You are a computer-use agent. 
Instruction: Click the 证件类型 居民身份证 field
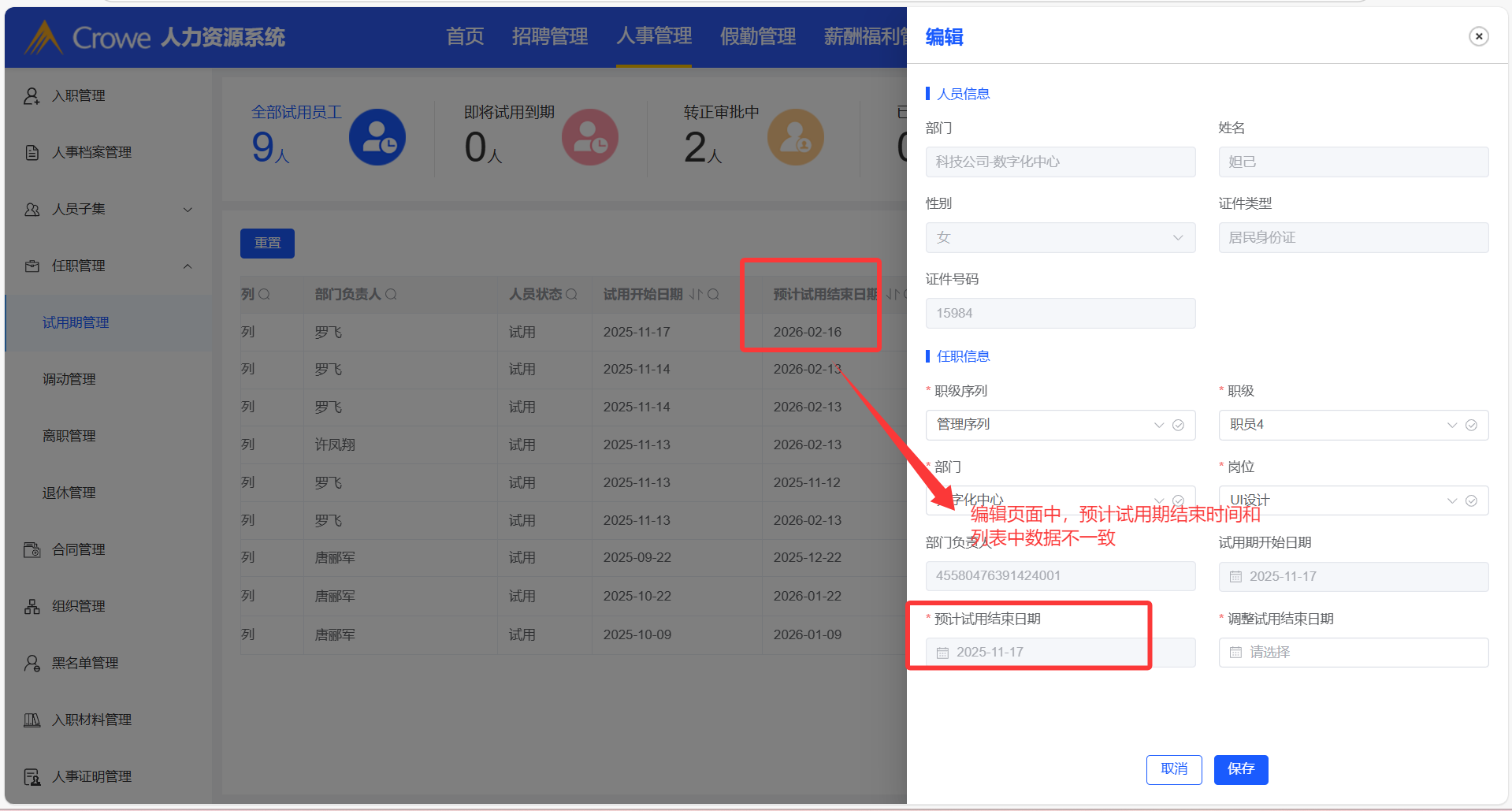1354,238
